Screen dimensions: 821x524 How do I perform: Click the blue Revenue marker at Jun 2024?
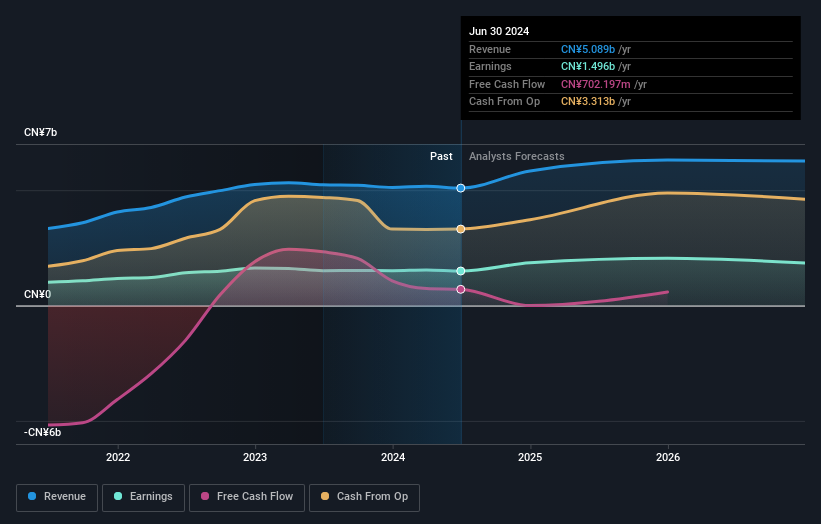pyautogui.click(x=461, y=188)
